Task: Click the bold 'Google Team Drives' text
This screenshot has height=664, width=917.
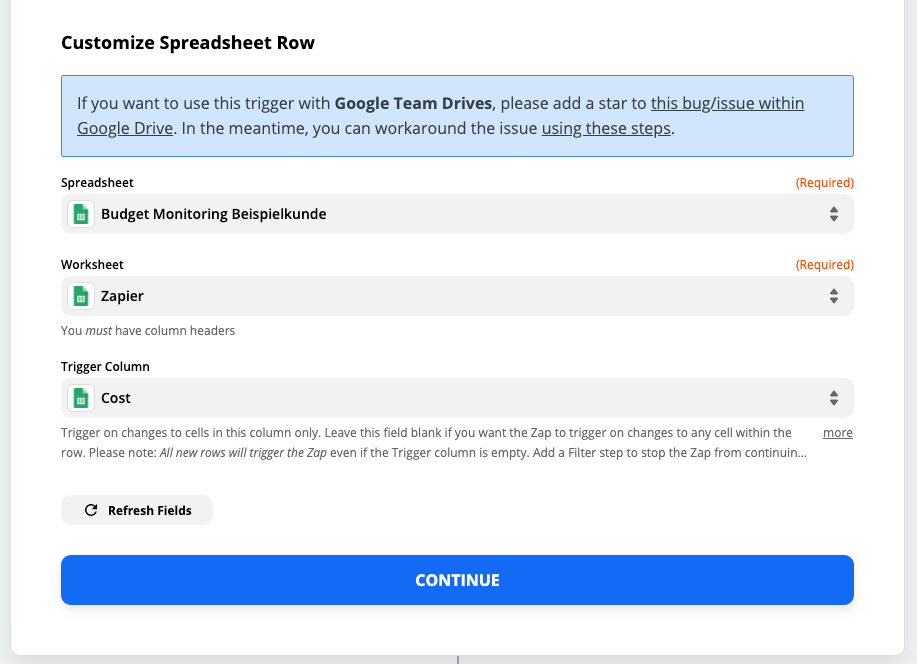Action: click(x=413, y=104)
